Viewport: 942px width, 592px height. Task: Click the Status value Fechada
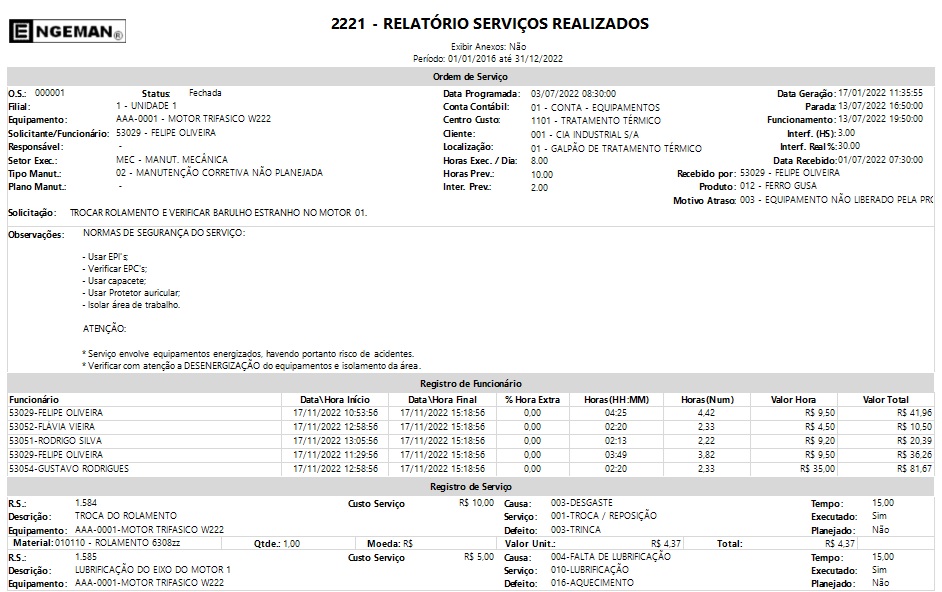point(205,93)
